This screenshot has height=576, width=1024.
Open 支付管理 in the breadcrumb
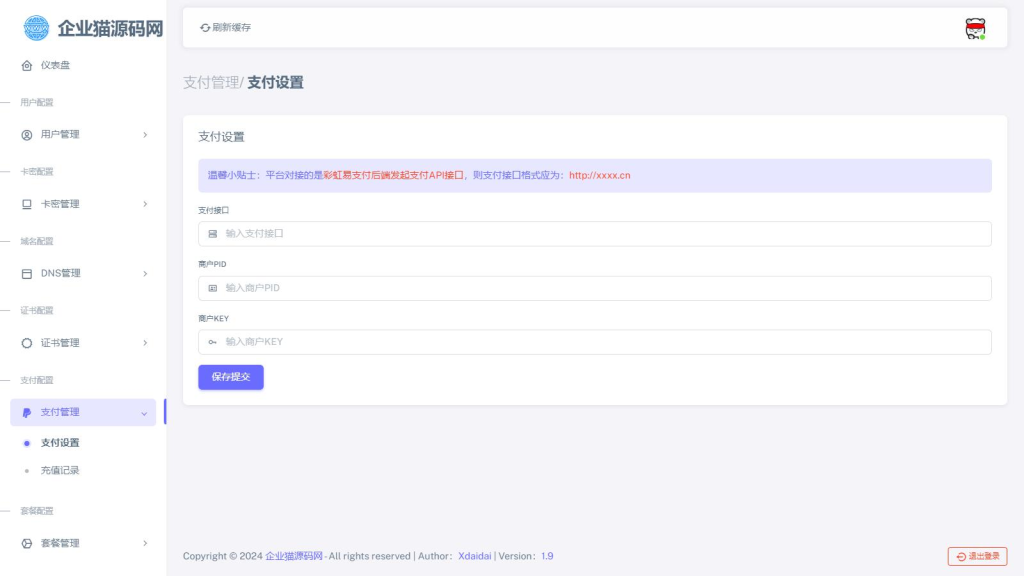208,82
